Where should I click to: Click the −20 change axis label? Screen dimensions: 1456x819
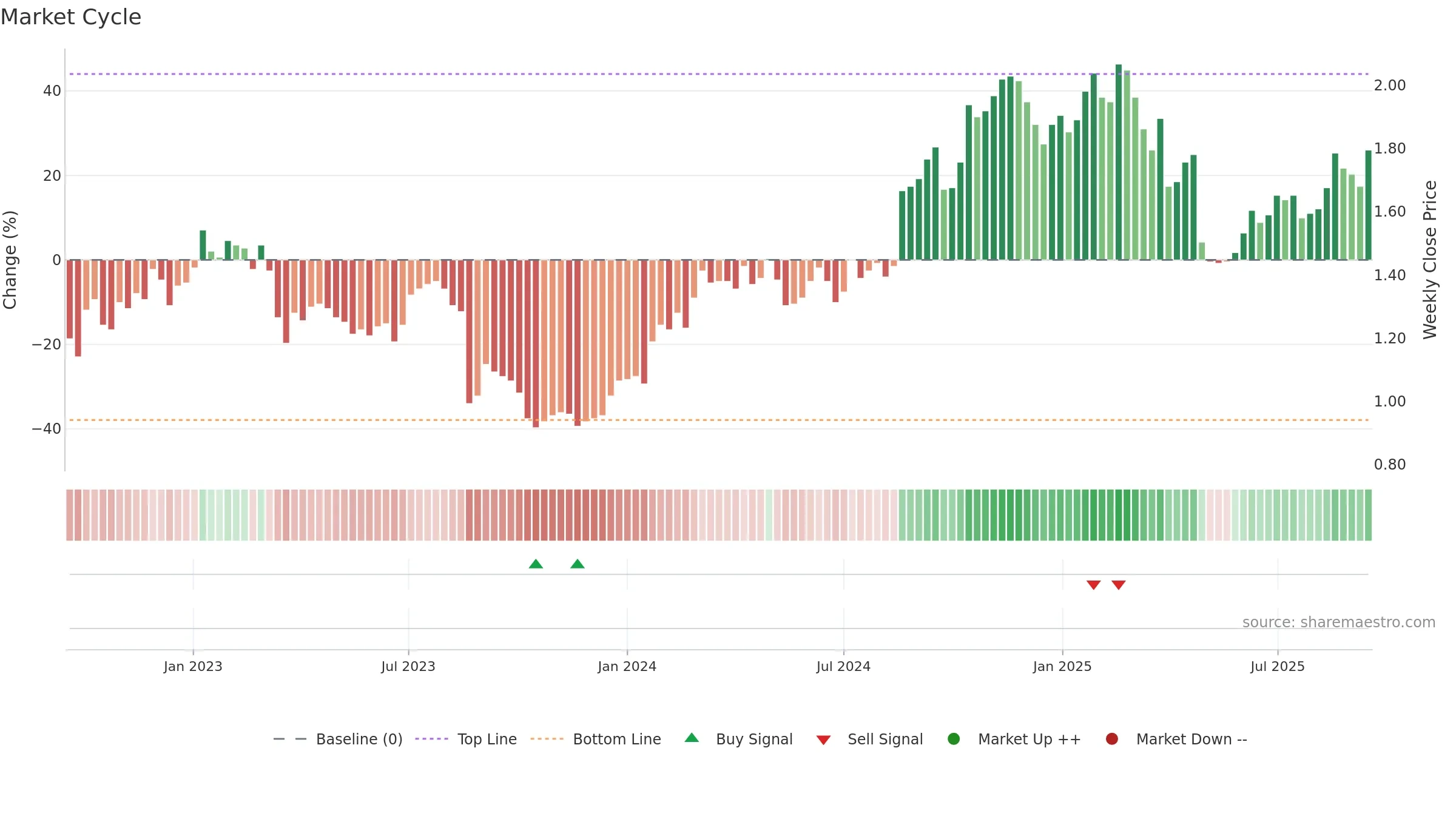(x=46, y=345)
